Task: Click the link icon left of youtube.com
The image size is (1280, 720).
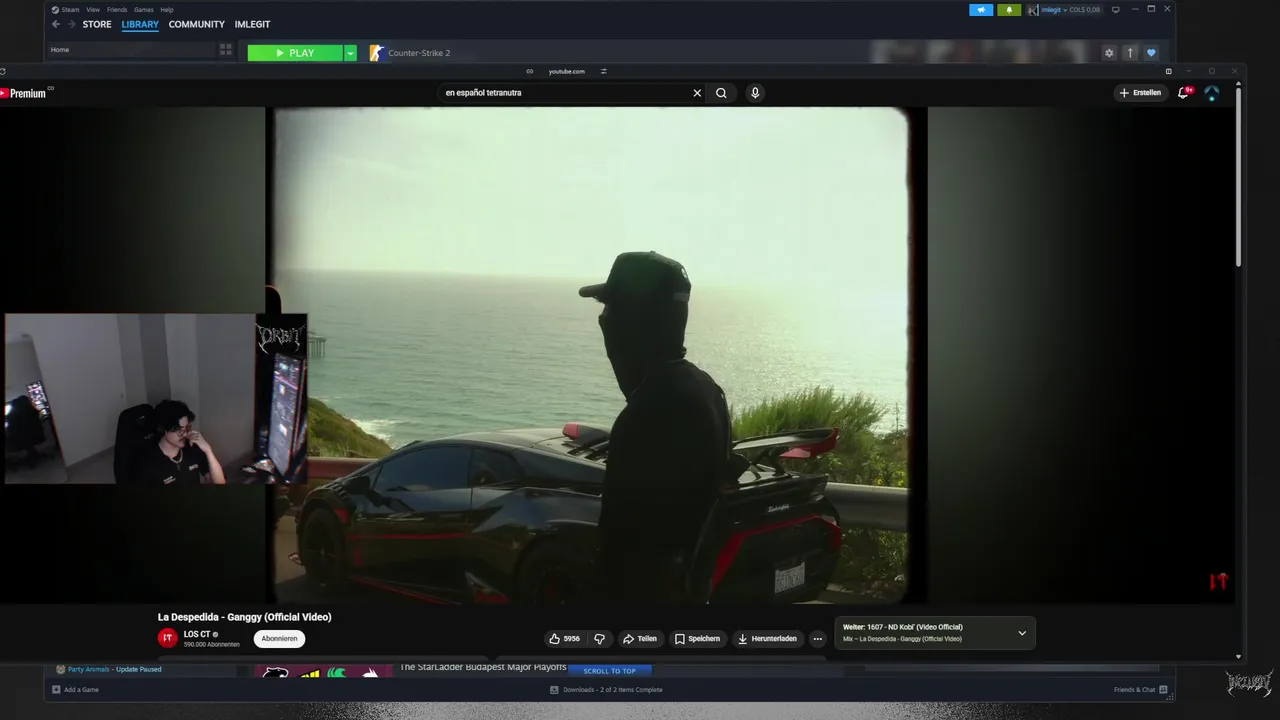Action: pos(530,71)
